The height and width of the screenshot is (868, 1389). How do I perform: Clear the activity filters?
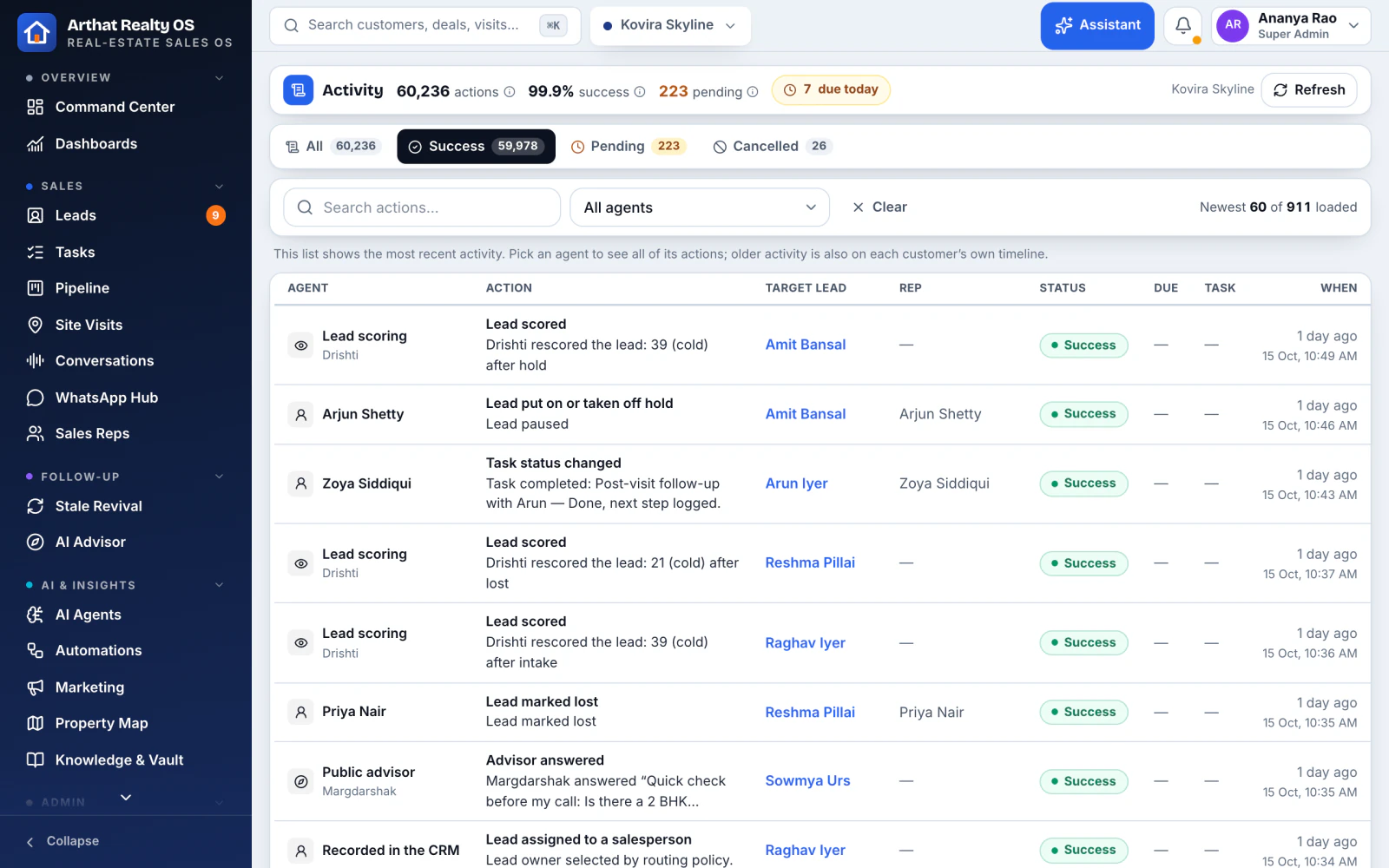(x=879, y=207)
